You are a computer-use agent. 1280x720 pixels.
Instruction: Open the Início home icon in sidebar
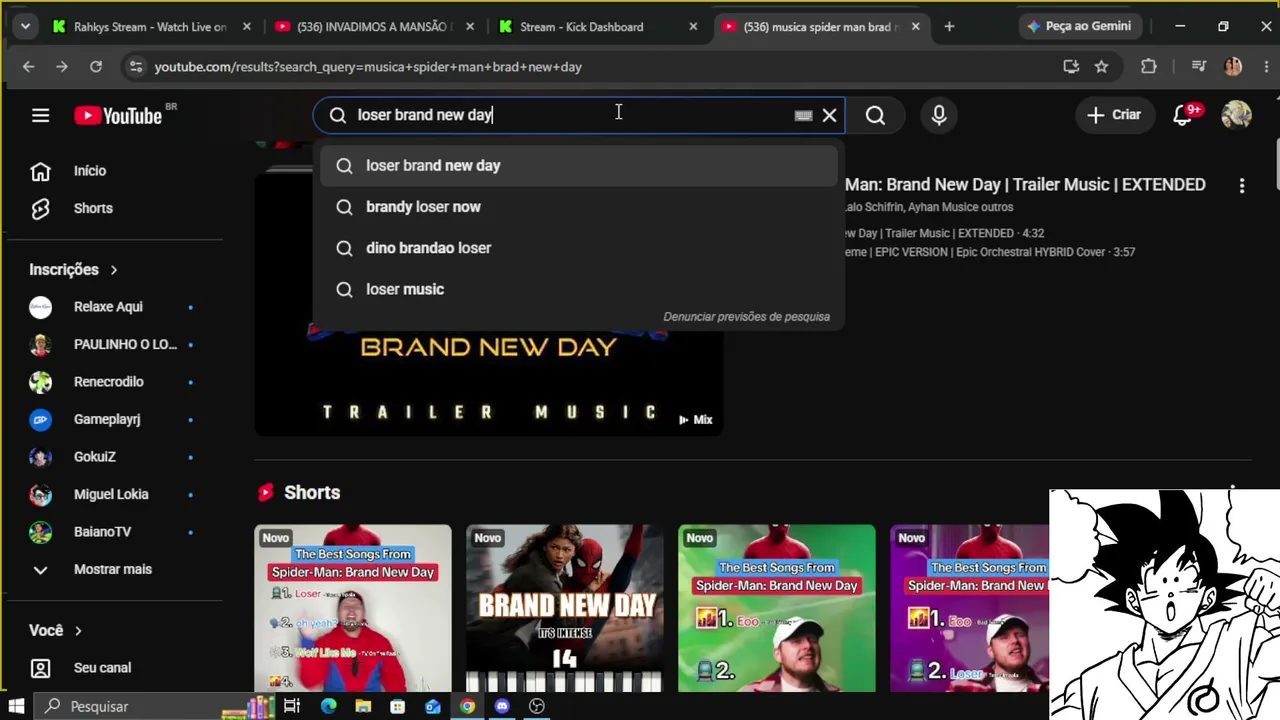[x=40, y=171]
